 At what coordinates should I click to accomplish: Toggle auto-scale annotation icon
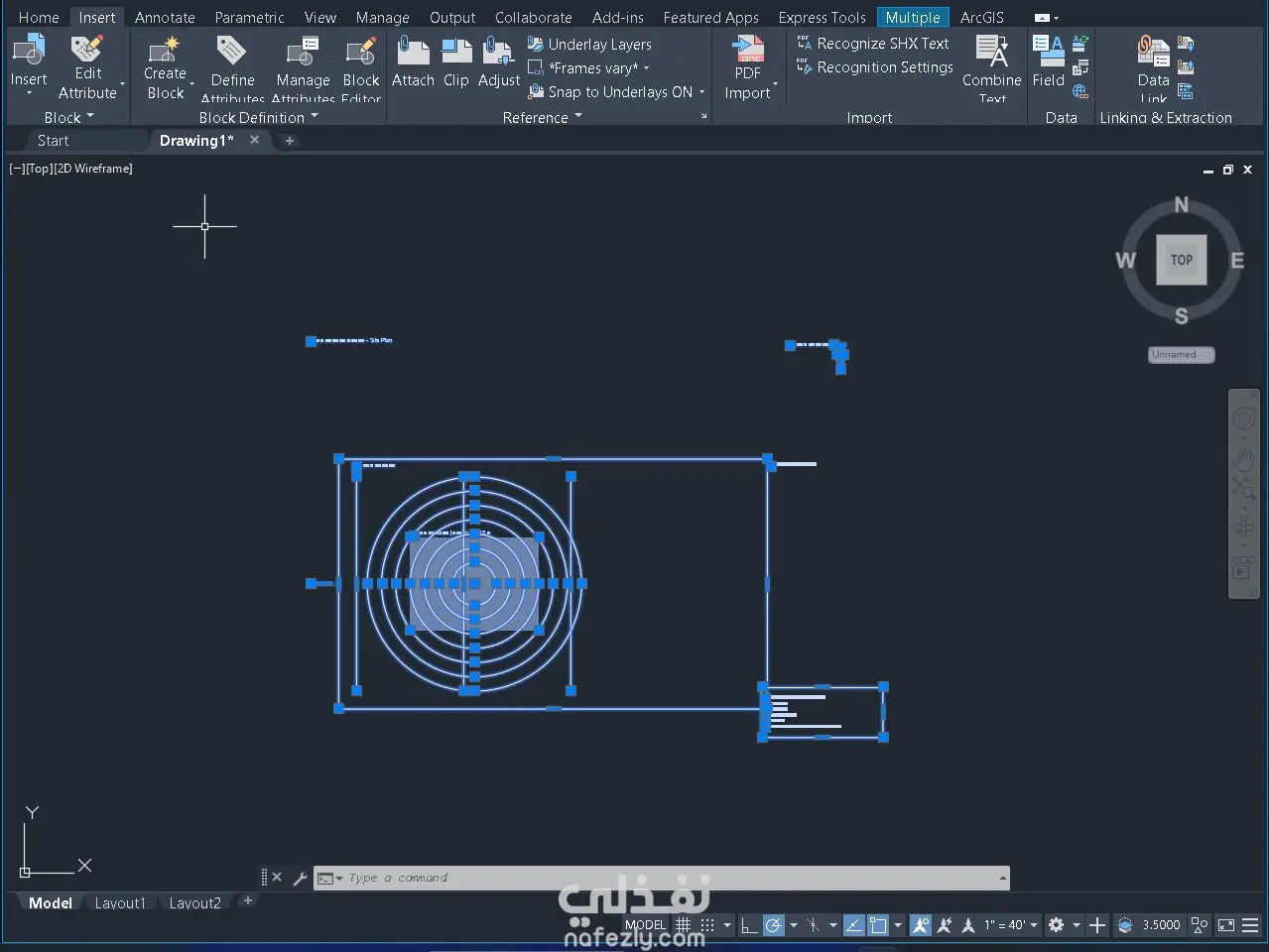pyautogui.click(x=945, y=925)
